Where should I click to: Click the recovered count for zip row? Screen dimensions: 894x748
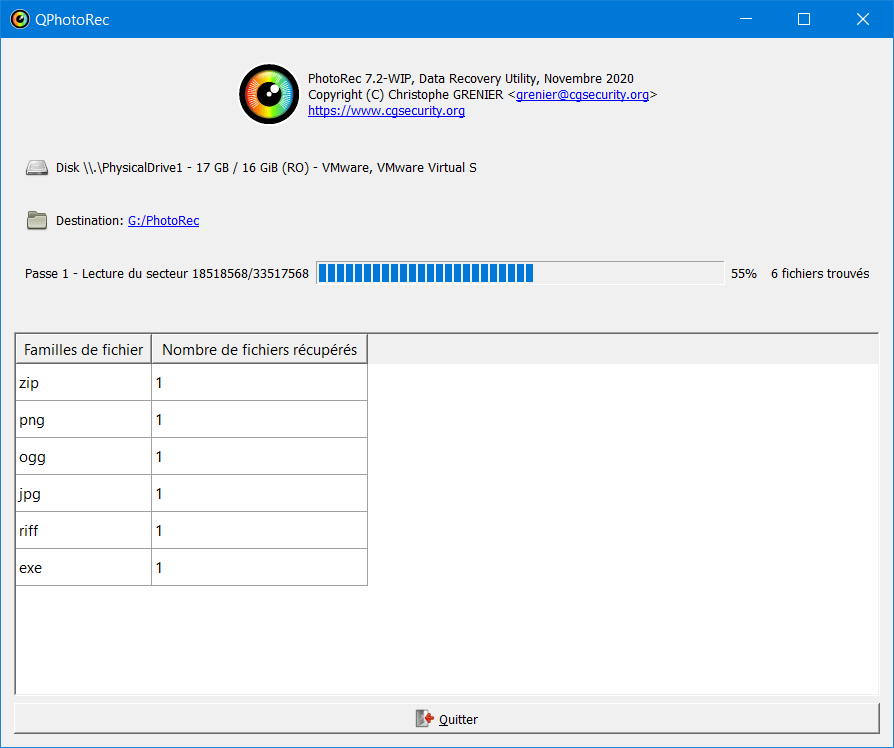tap(259, 382)
